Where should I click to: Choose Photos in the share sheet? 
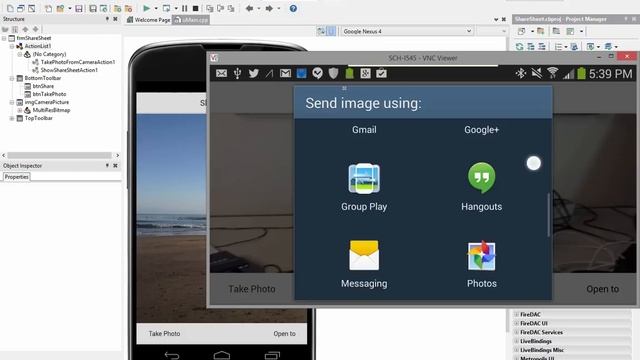pos(481,264)
